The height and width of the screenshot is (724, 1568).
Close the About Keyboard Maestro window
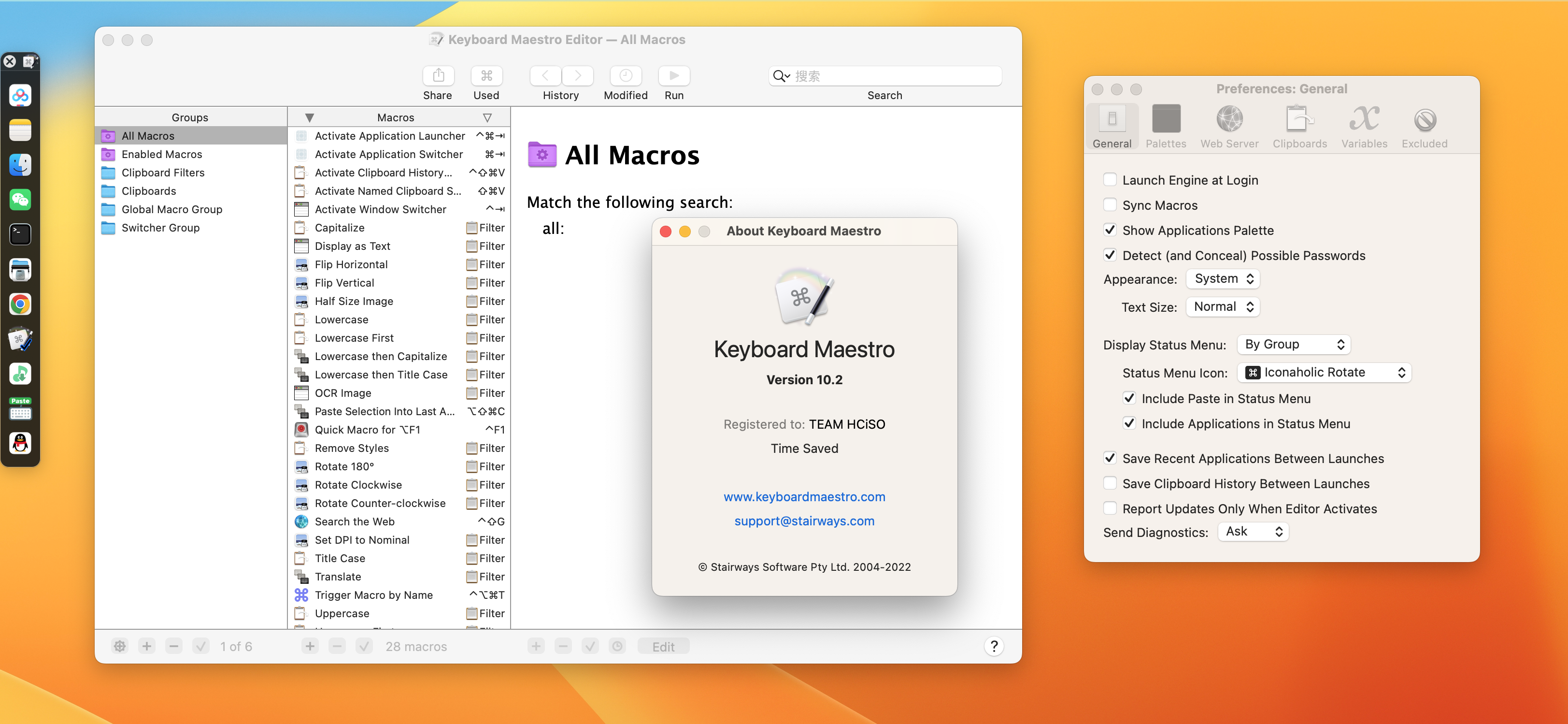(665, 232)
